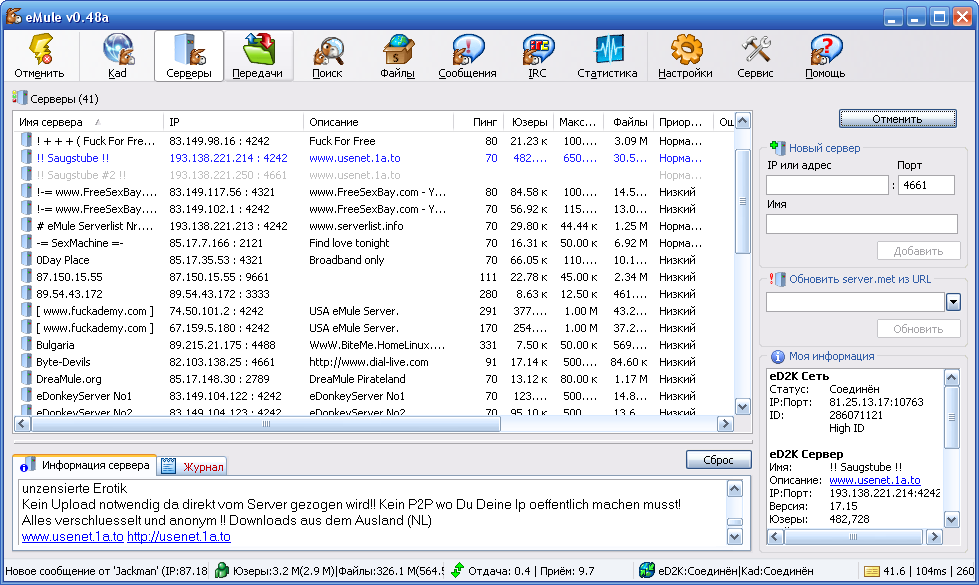Image resolution: width=979 pixels, height=585 pixels.
Task: Click 'Новое сообщение от Jackman' status text
Action: (106, 571)
